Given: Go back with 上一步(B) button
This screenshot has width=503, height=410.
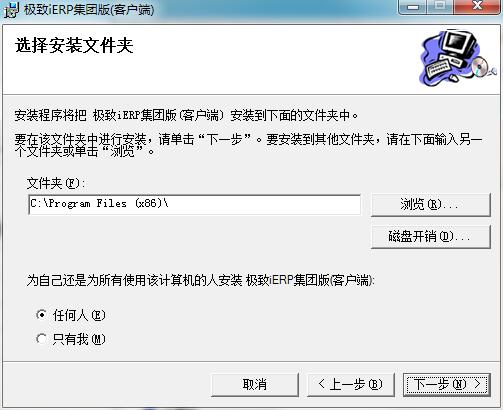Looking at the screenshot, I should pyautogui.click(x=351, y=384).
